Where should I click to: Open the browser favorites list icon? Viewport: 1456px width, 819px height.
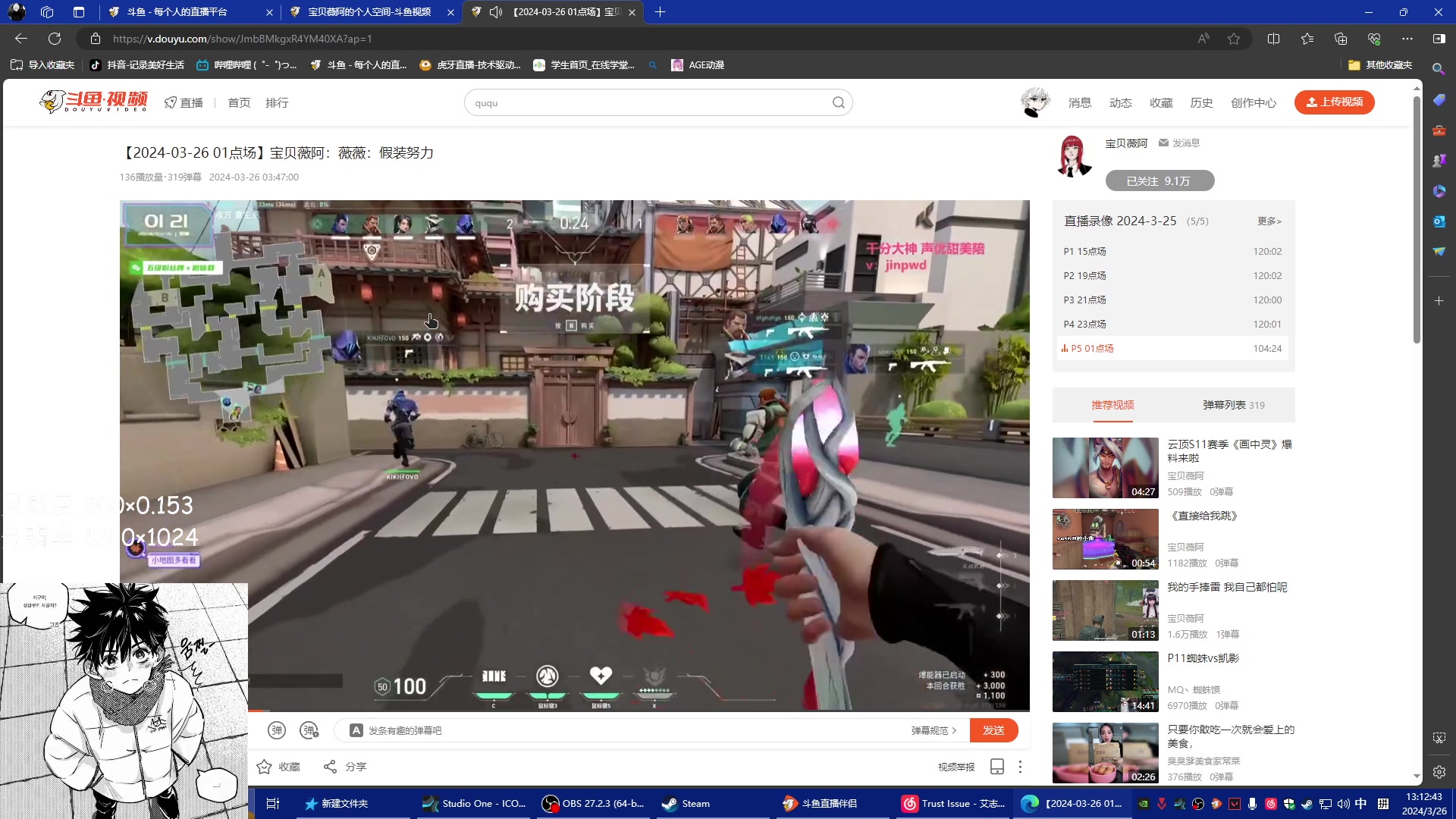[1307, 39]
